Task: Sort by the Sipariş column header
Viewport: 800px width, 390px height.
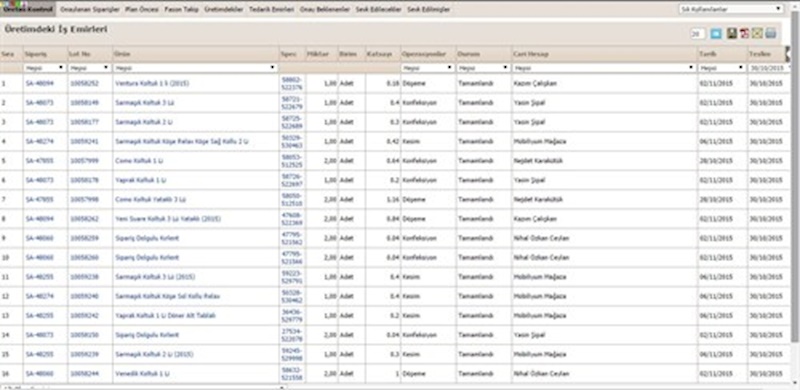Action: click(36, 54)
